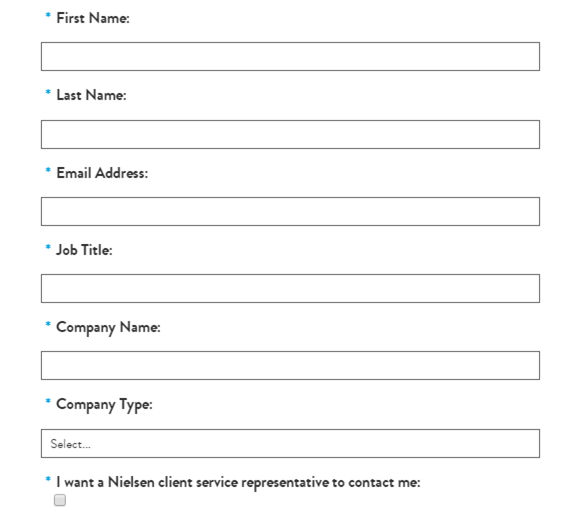Click the 'First Name:' label text

tap(93, 18)
